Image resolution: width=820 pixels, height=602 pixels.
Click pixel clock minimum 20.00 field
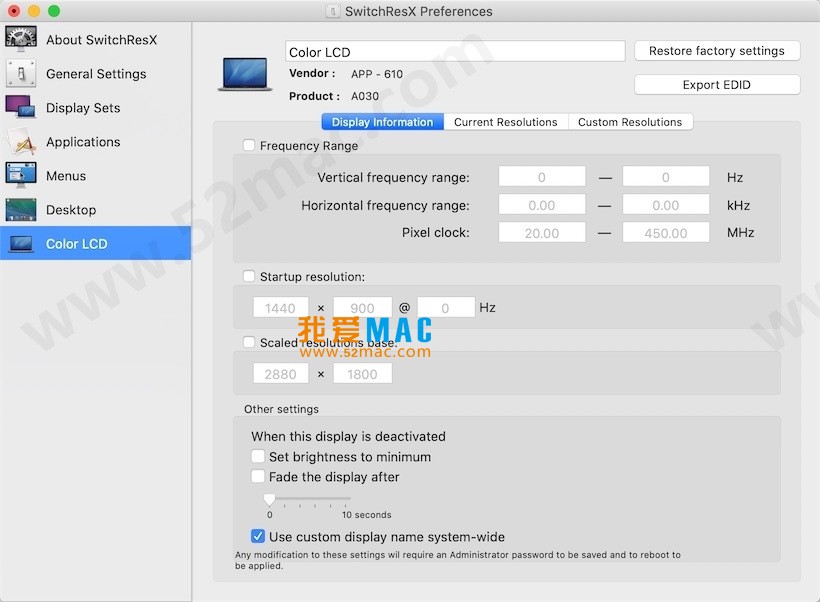pyautogui.click(x=542, y=232)
